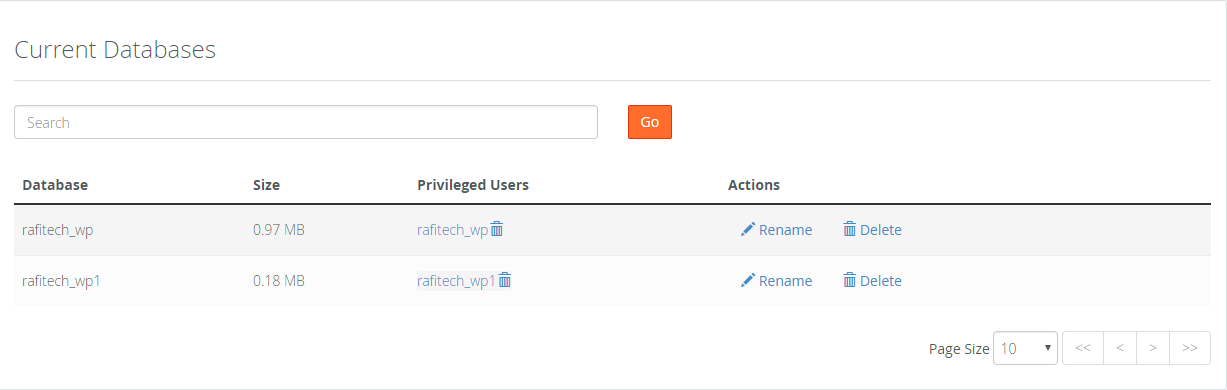The image size is (1227, 390).
Task: Open privileged user rafitech_wp link
Action: coord(452,229)
